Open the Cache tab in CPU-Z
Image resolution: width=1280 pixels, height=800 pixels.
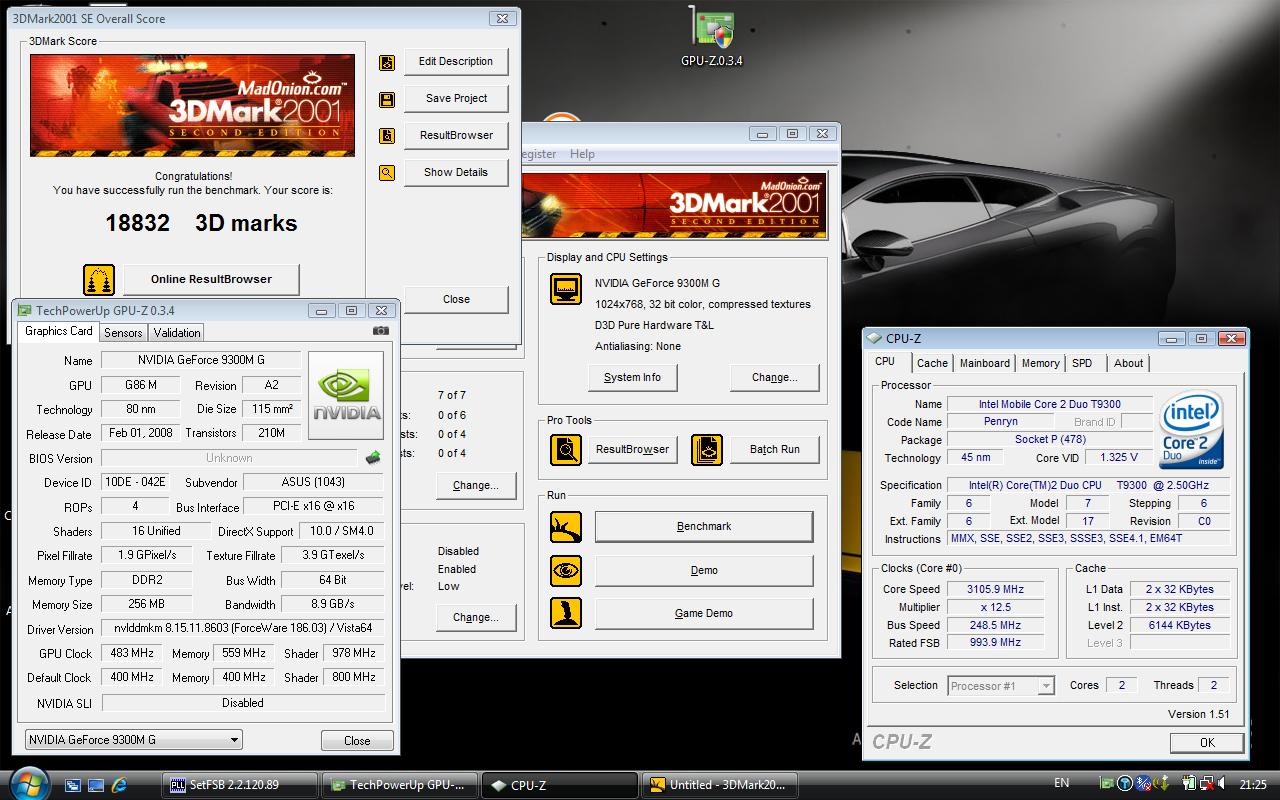[932, 363]
